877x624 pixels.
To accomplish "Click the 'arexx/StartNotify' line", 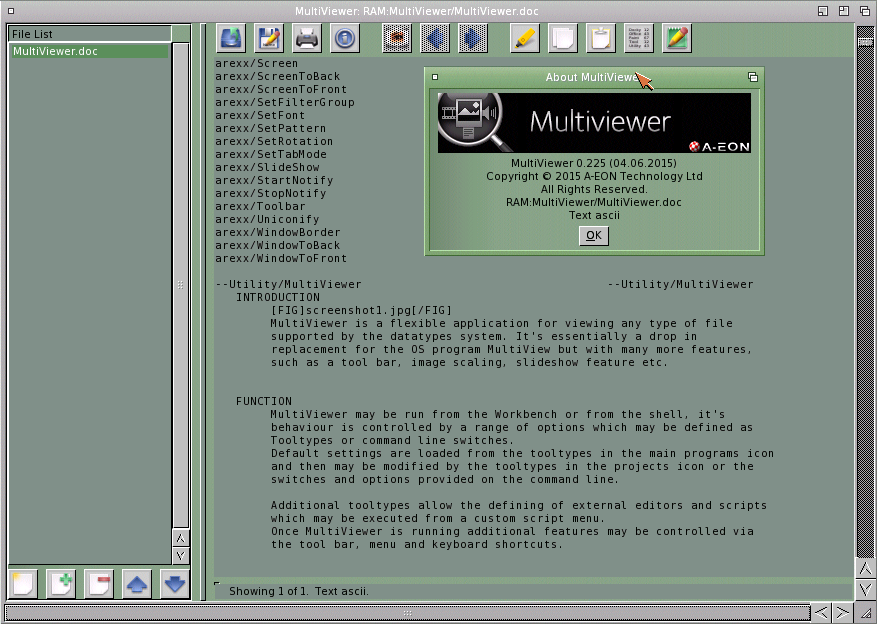I will 274,181.
